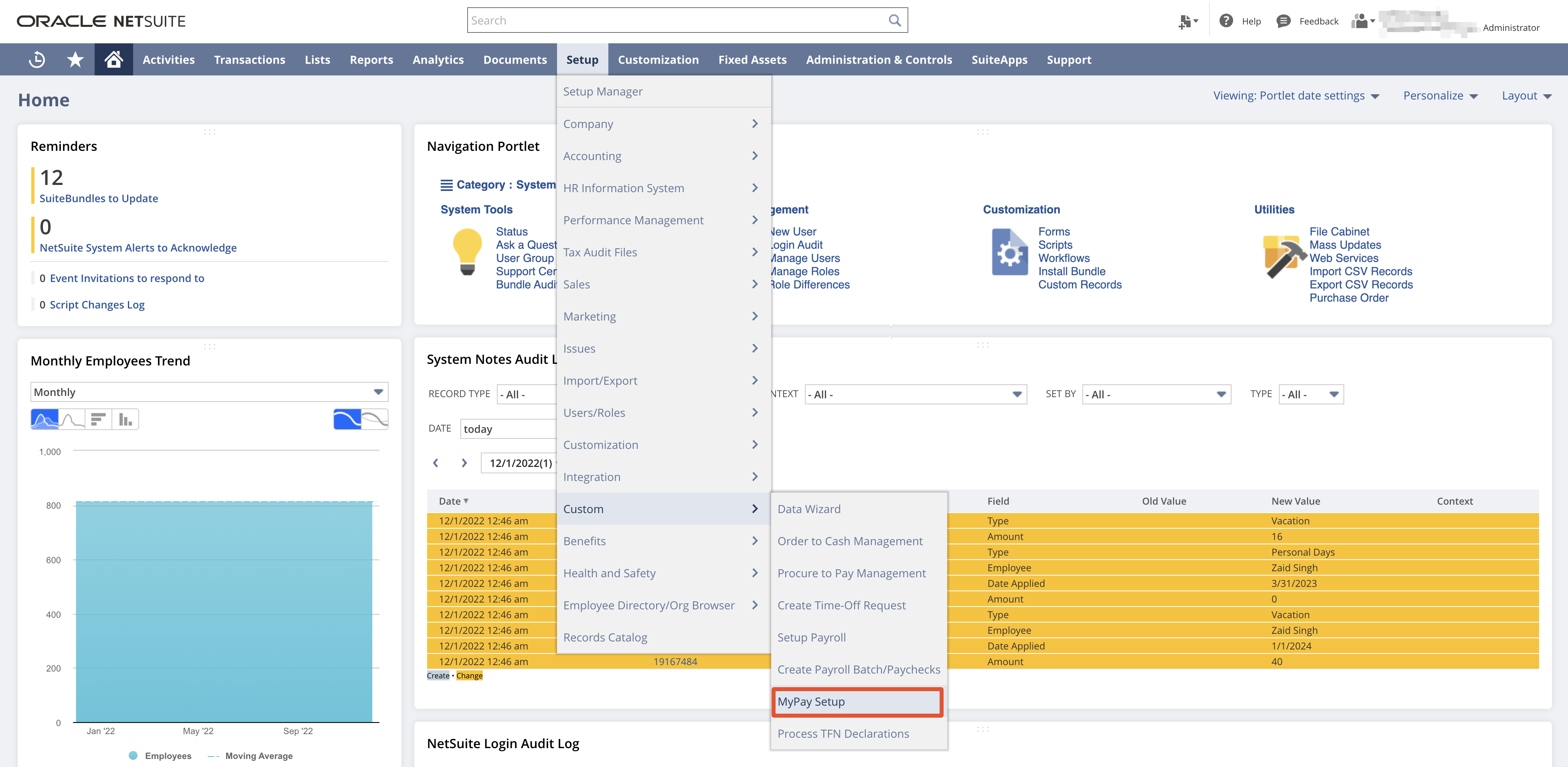Click the search magnifier icon

coord(894,20)
